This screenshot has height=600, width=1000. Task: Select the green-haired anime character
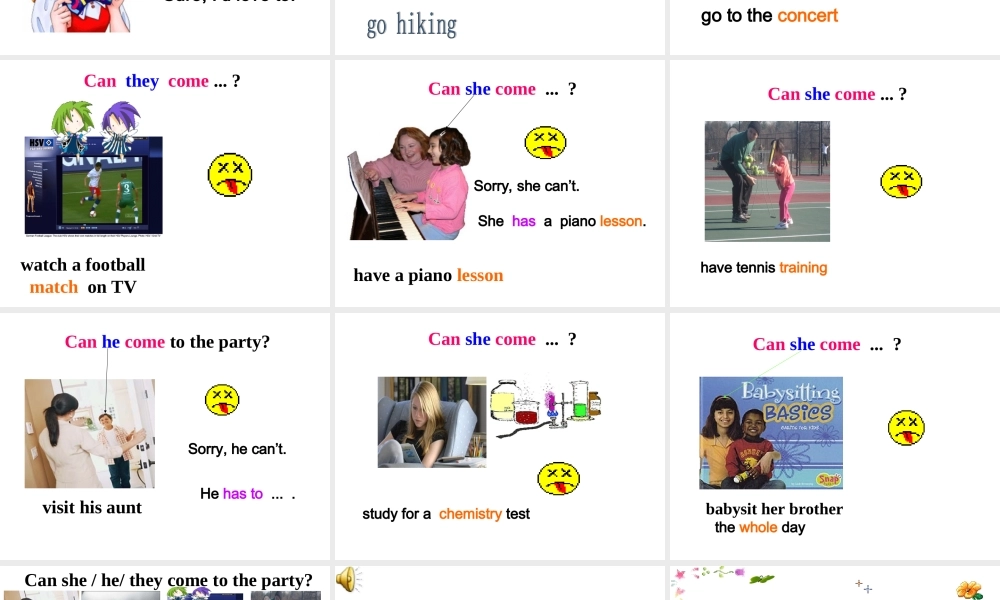tap(73, 128)
